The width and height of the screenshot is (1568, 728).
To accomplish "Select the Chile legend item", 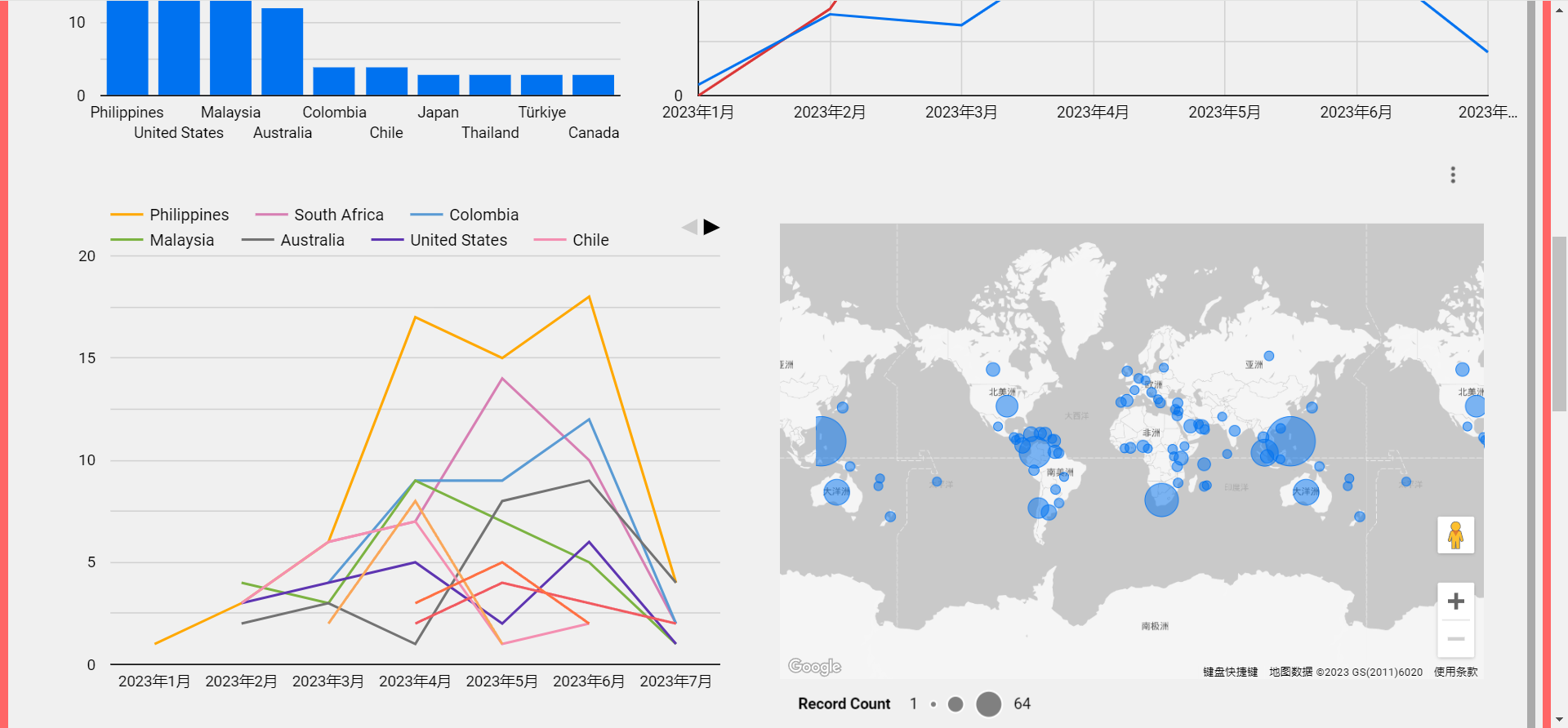I will [x=590, y=240].
